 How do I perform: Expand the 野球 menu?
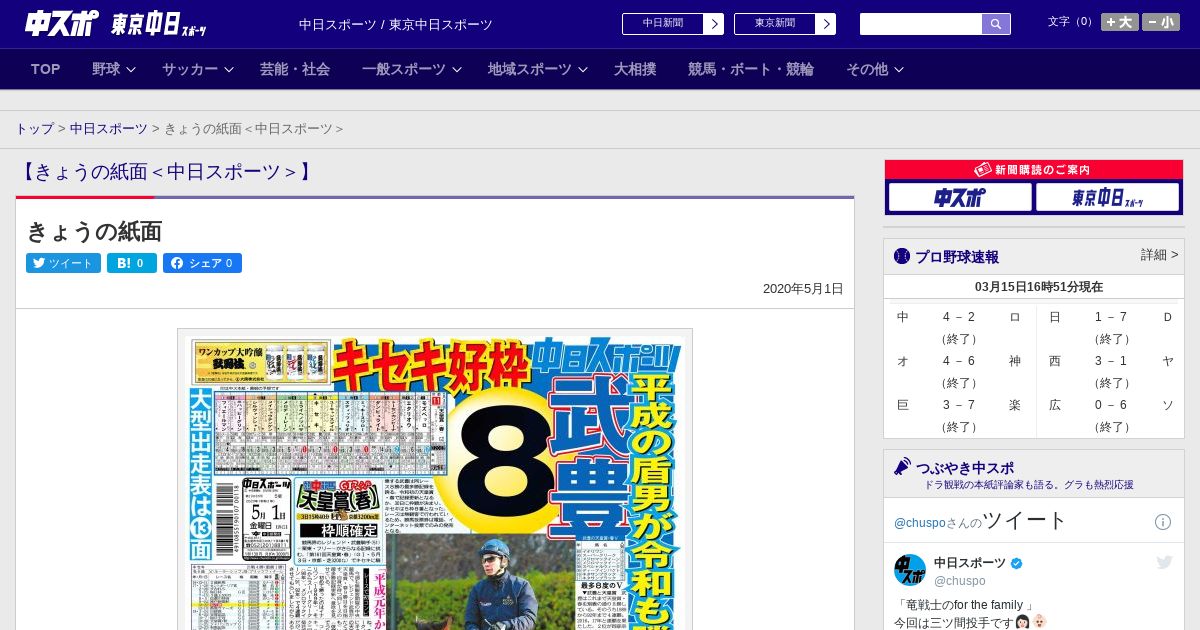click(x=114, y=69)
